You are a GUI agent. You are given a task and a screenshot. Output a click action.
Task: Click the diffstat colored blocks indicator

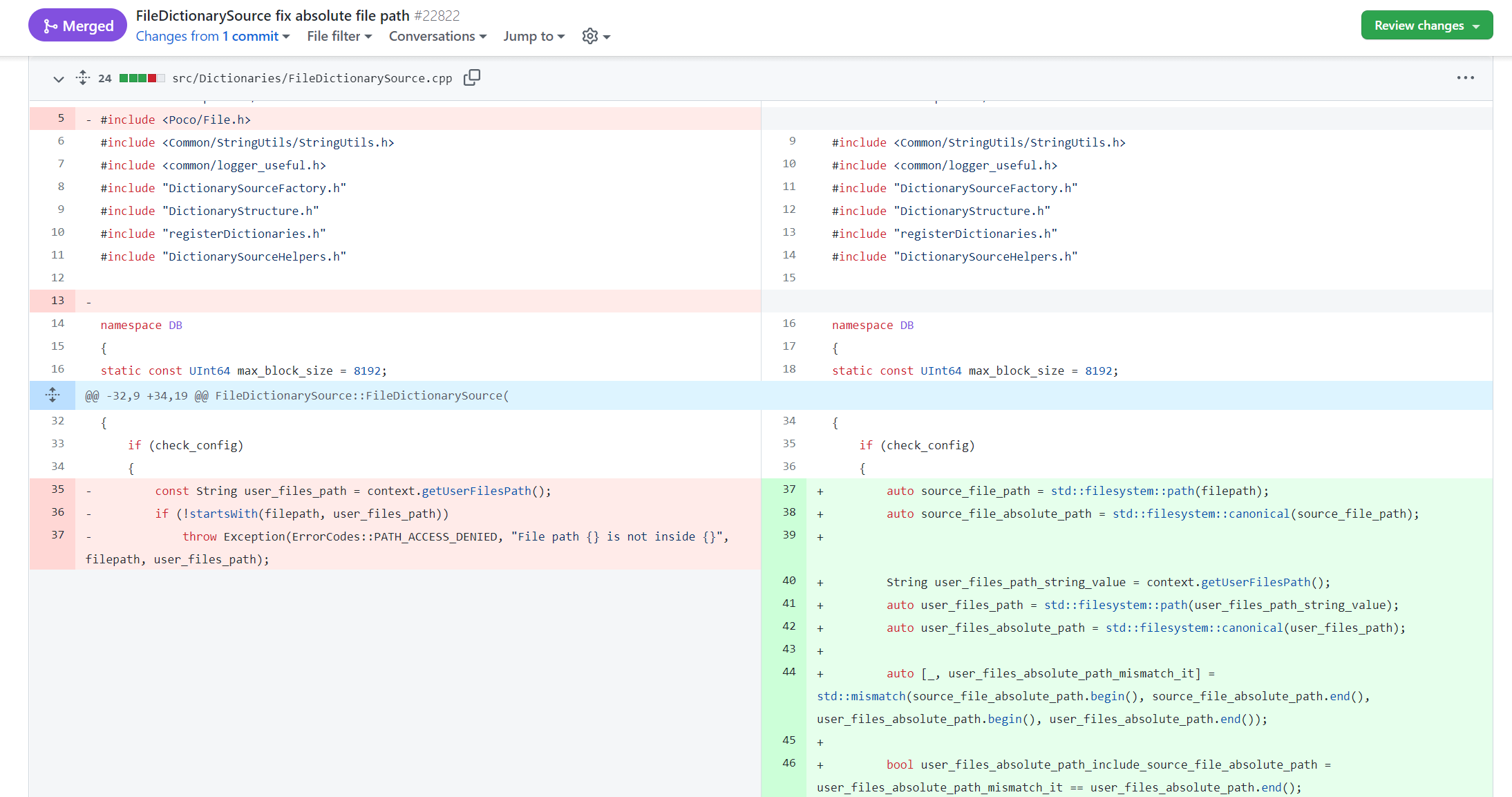click(142, 78)
